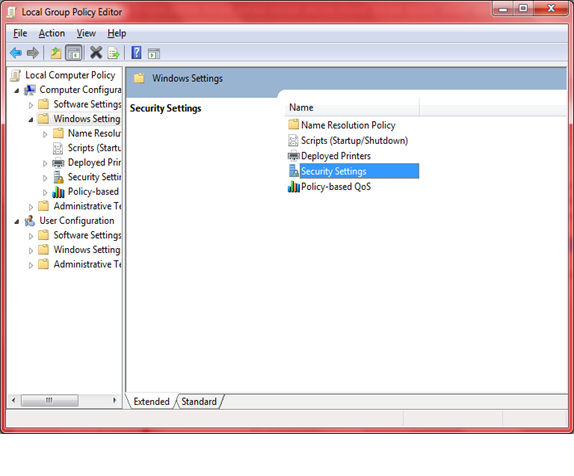Click Deployed Printers printer icon in tree
The width and height of the screenshot is (574, 476).
[x=58, y=163]
